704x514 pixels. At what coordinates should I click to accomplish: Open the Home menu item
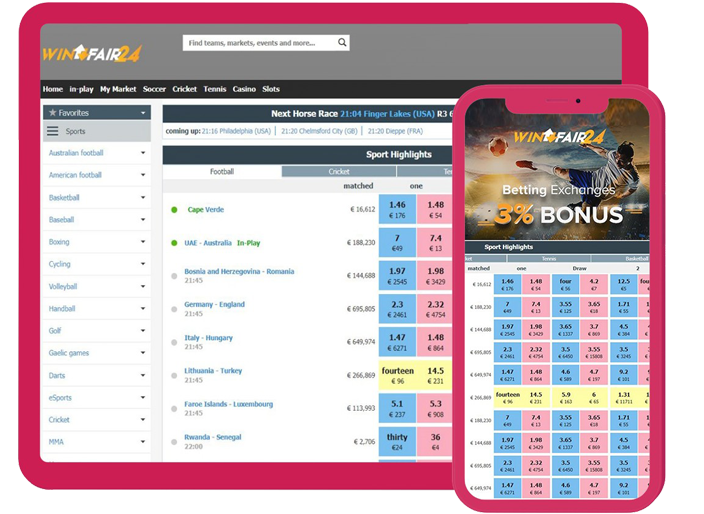point(53,89)
